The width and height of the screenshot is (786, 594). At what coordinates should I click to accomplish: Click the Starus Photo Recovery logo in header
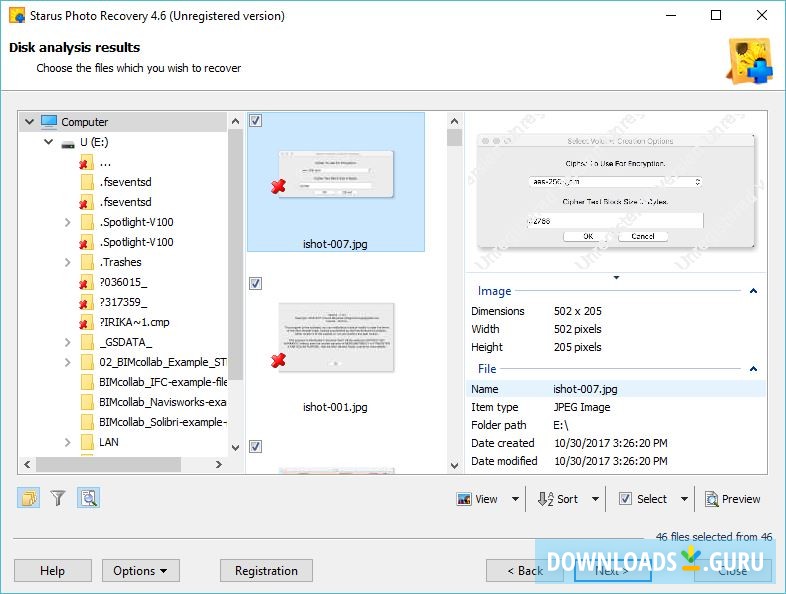[x=750, y=61]
